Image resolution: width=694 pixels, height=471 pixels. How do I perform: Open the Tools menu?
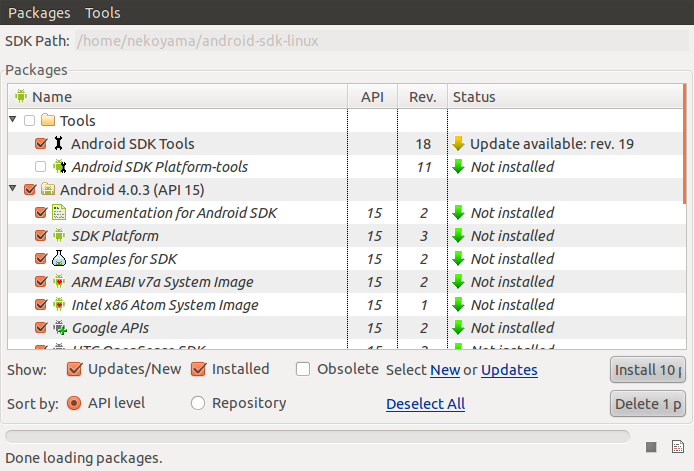[103, 13]
